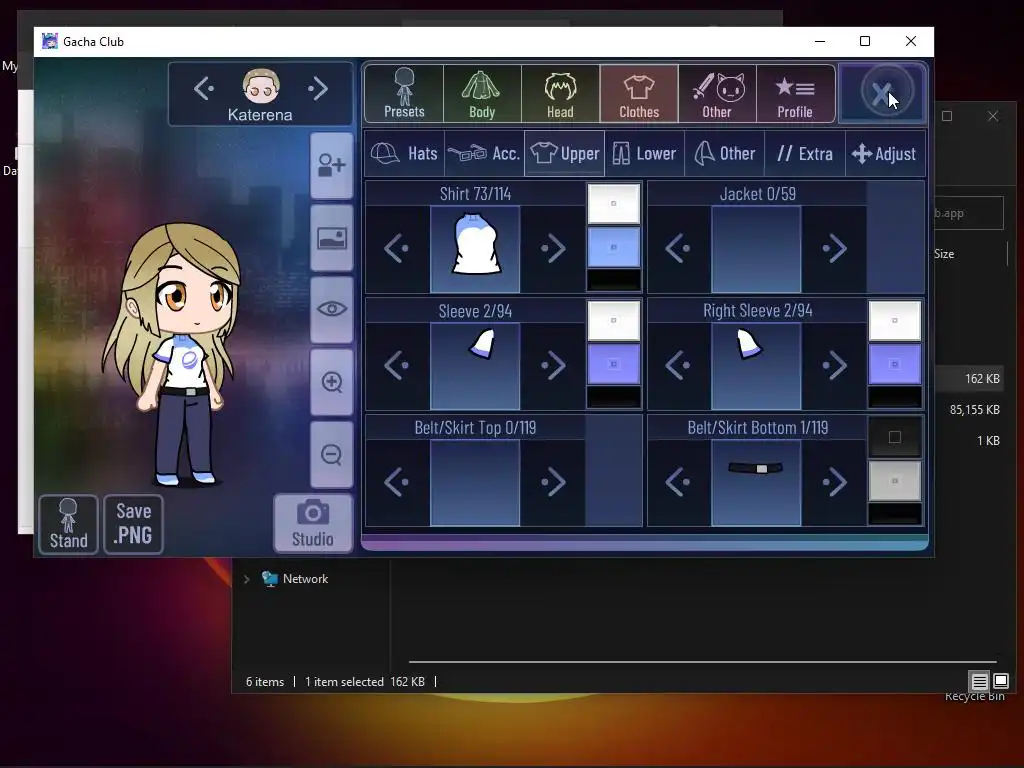Click the Right Sleeve preview thumbnail
The image size is (1024, 768).
click(x=756, y=366)
